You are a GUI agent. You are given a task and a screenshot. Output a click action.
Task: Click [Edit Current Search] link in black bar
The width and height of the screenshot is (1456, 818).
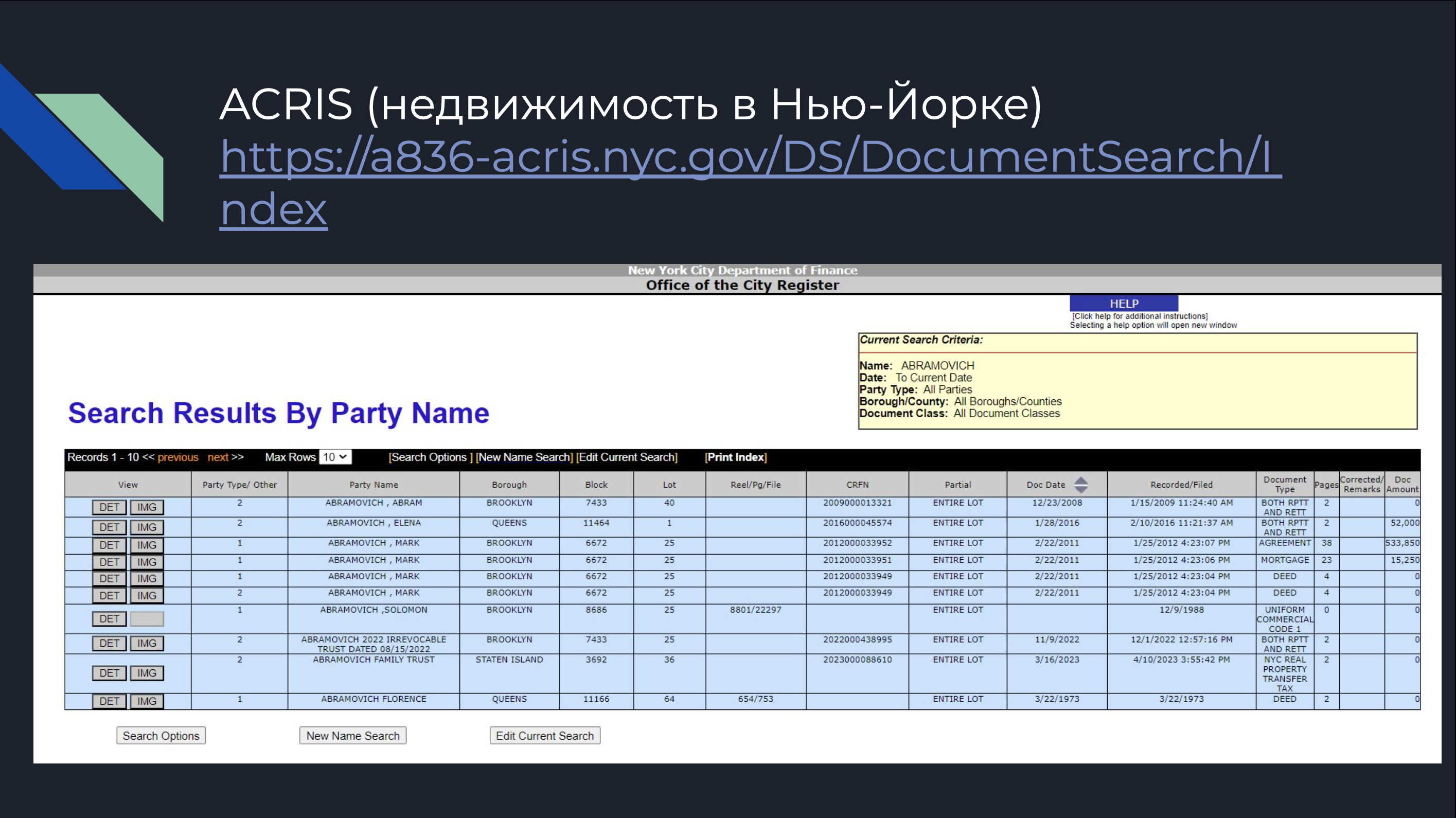(627, 457)
